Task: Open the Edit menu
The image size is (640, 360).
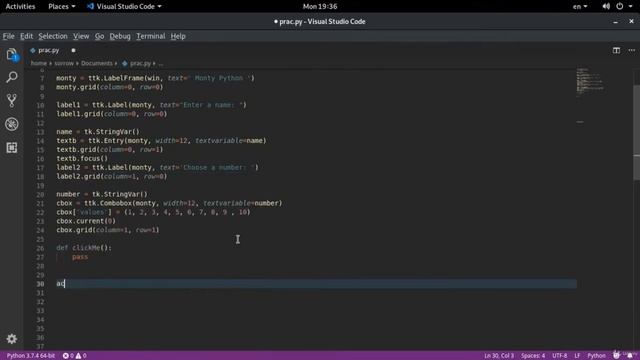Action: click(27, 36)
